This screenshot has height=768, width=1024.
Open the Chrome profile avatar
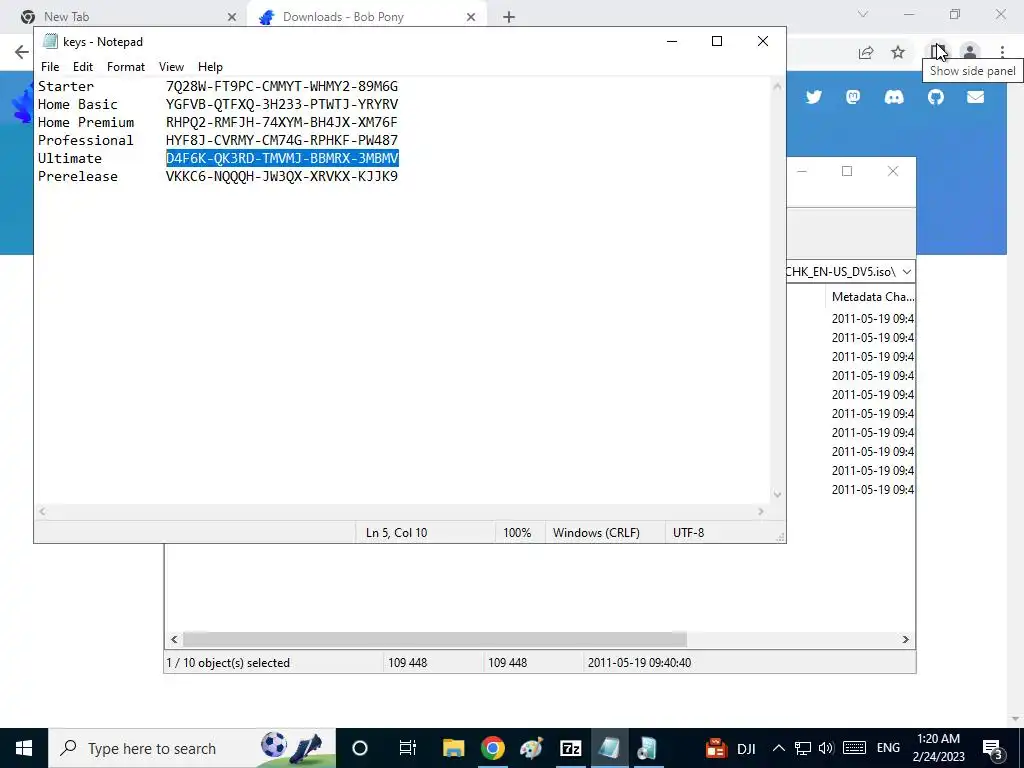tap(970, 52)
